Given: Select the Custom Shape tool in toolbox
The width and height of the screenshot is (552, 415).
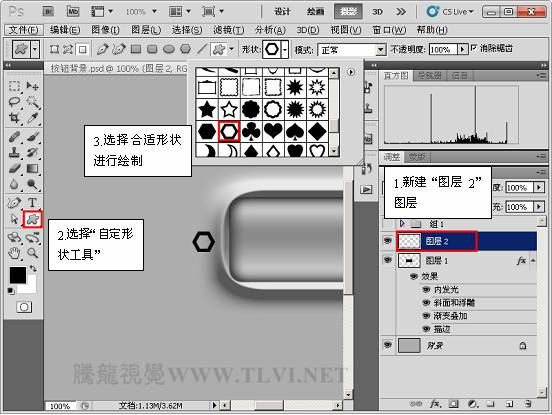Looking at the screenshot, I should click(x=32, y=220).
